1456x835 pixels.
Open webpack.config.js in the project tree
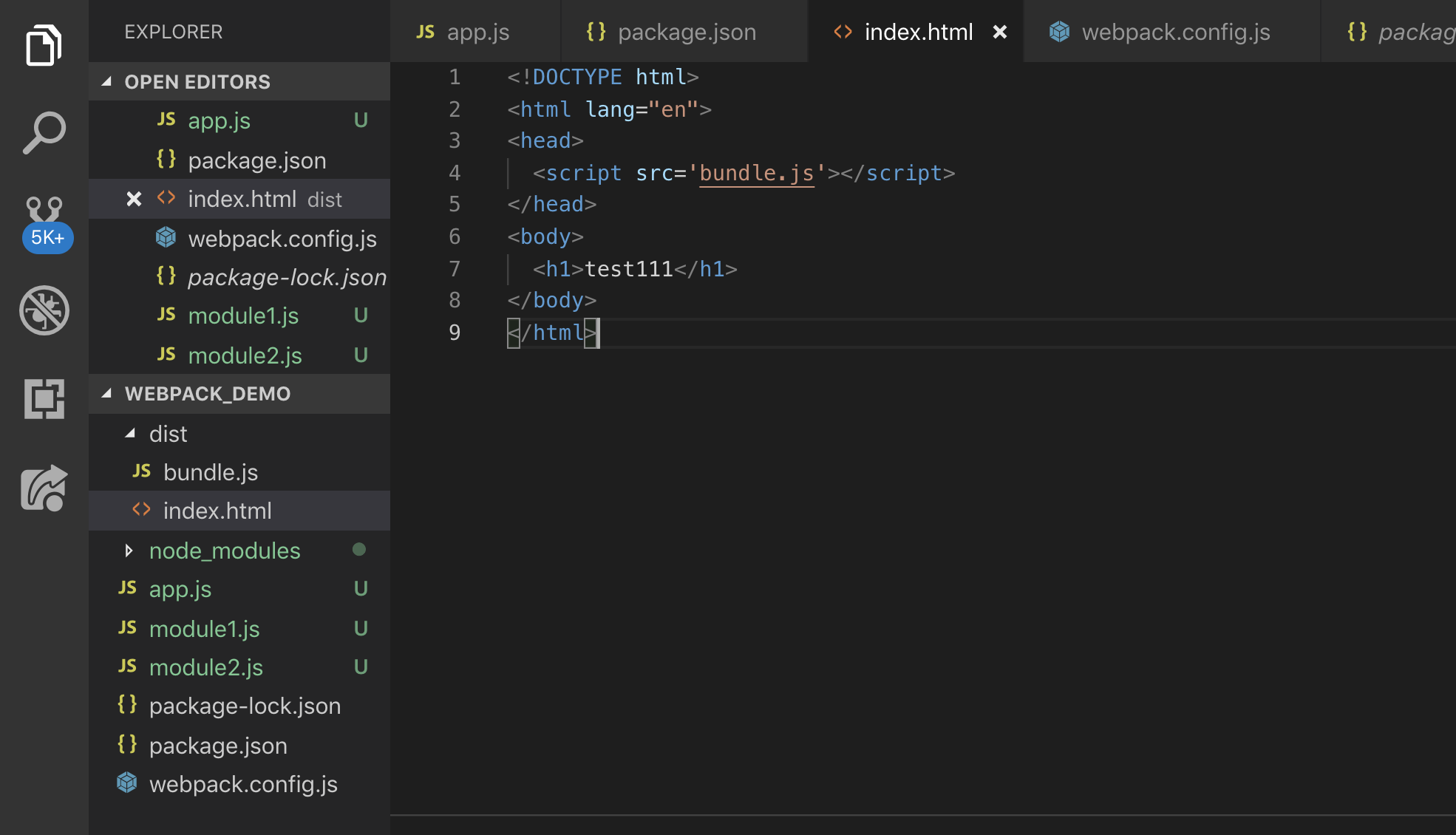(242, 784)
